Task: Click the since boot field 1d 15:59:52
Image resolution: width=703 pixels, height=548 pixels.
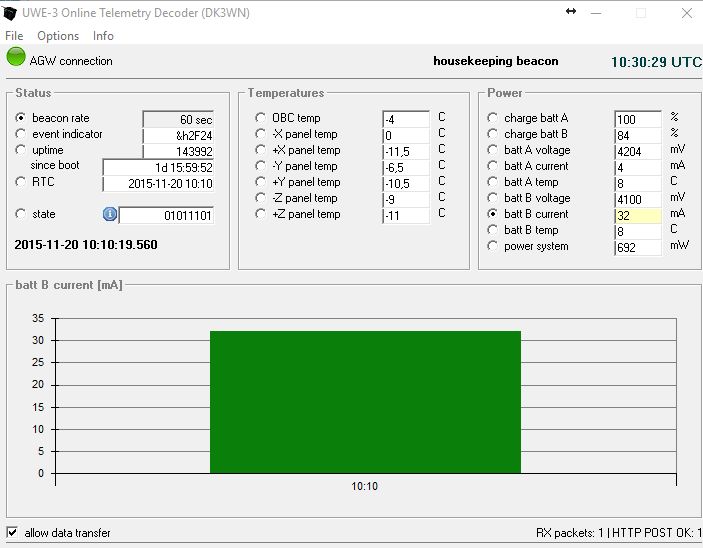Action: (x=158, y=167)
